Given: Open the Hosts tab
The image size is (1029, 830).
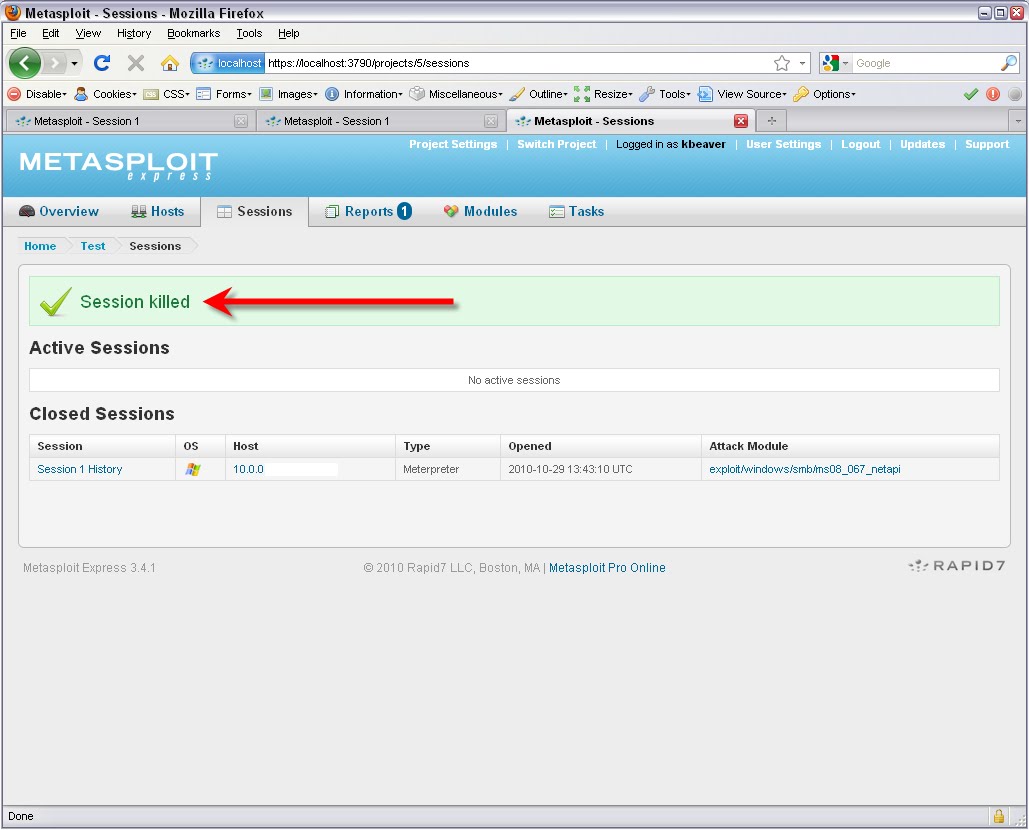Looking at the screenshot, I should (x=158, y=211).
